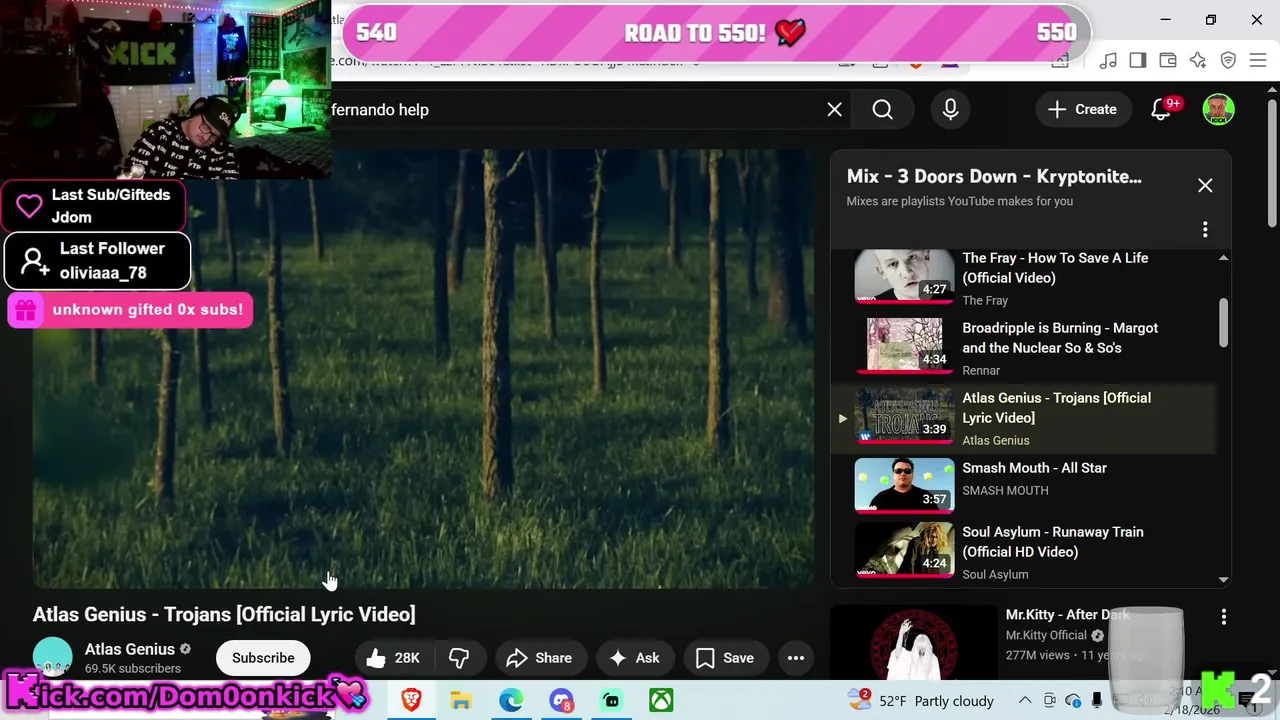Click the page vertical scrollbar thumb

pyautogui.click(x=1272, y=164)
